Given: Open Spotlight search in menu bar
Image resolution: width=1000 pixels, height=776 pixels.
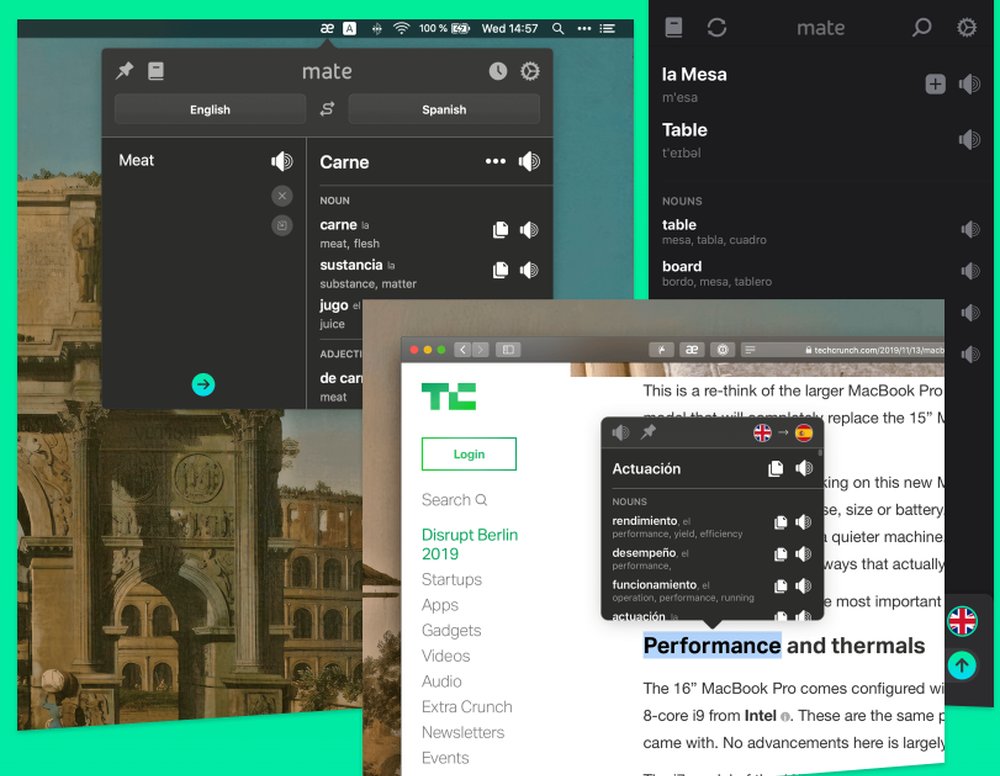Looking at the screenshot, I should tap(558, 28).
